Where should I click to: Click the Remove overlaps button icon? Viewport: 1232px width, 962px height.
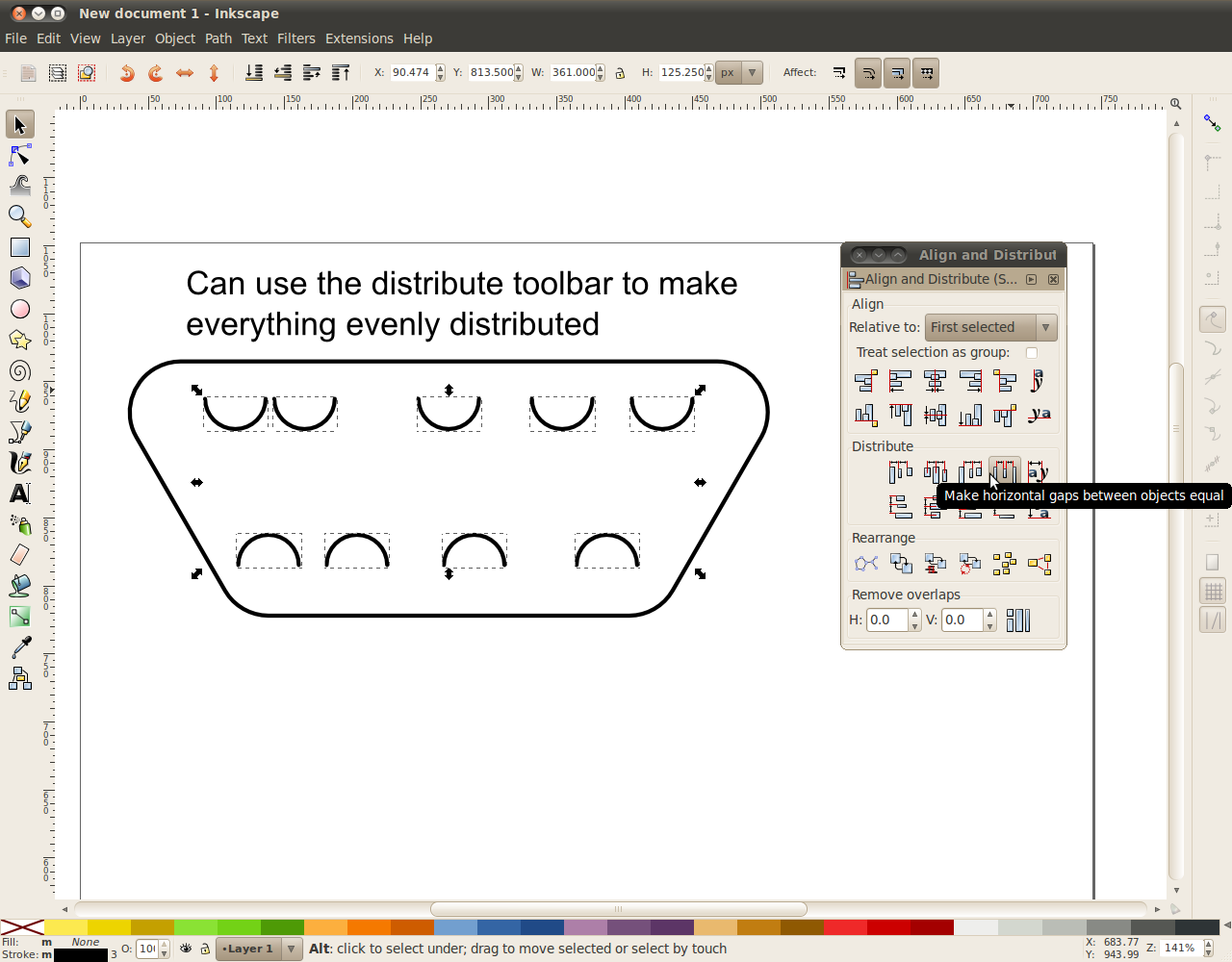click(x=1017, y=620)
